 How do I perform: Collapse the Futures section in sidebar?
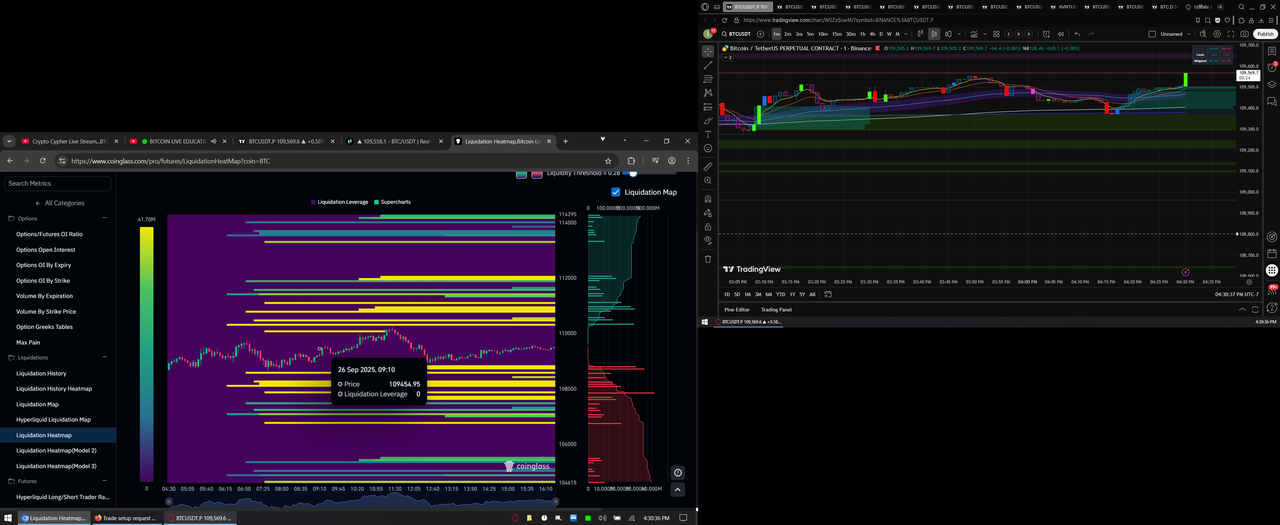coord(104,481)
